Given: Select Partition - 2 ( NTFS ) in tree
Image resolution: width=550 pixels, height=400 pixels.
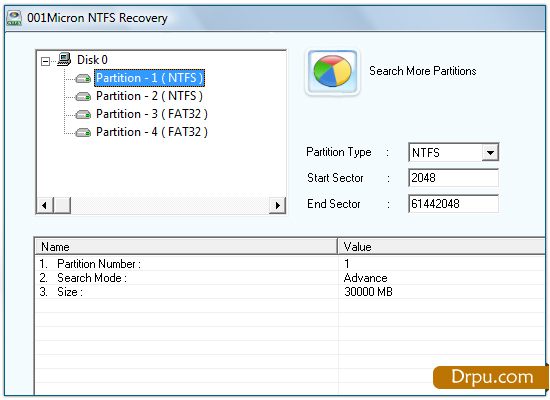Looking at the screenshot, I should pyautogui.click(x=149, y=96).
